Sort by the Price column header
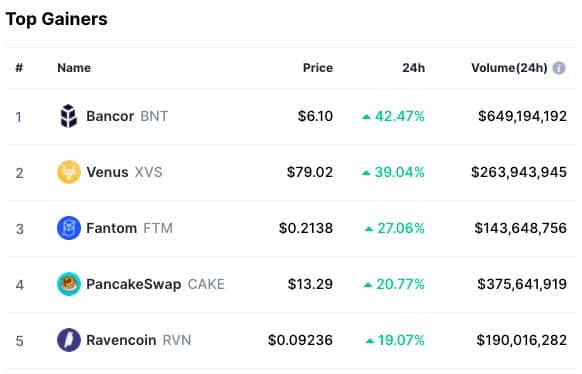This screenshot has width=582, height=374. [318, 68]
